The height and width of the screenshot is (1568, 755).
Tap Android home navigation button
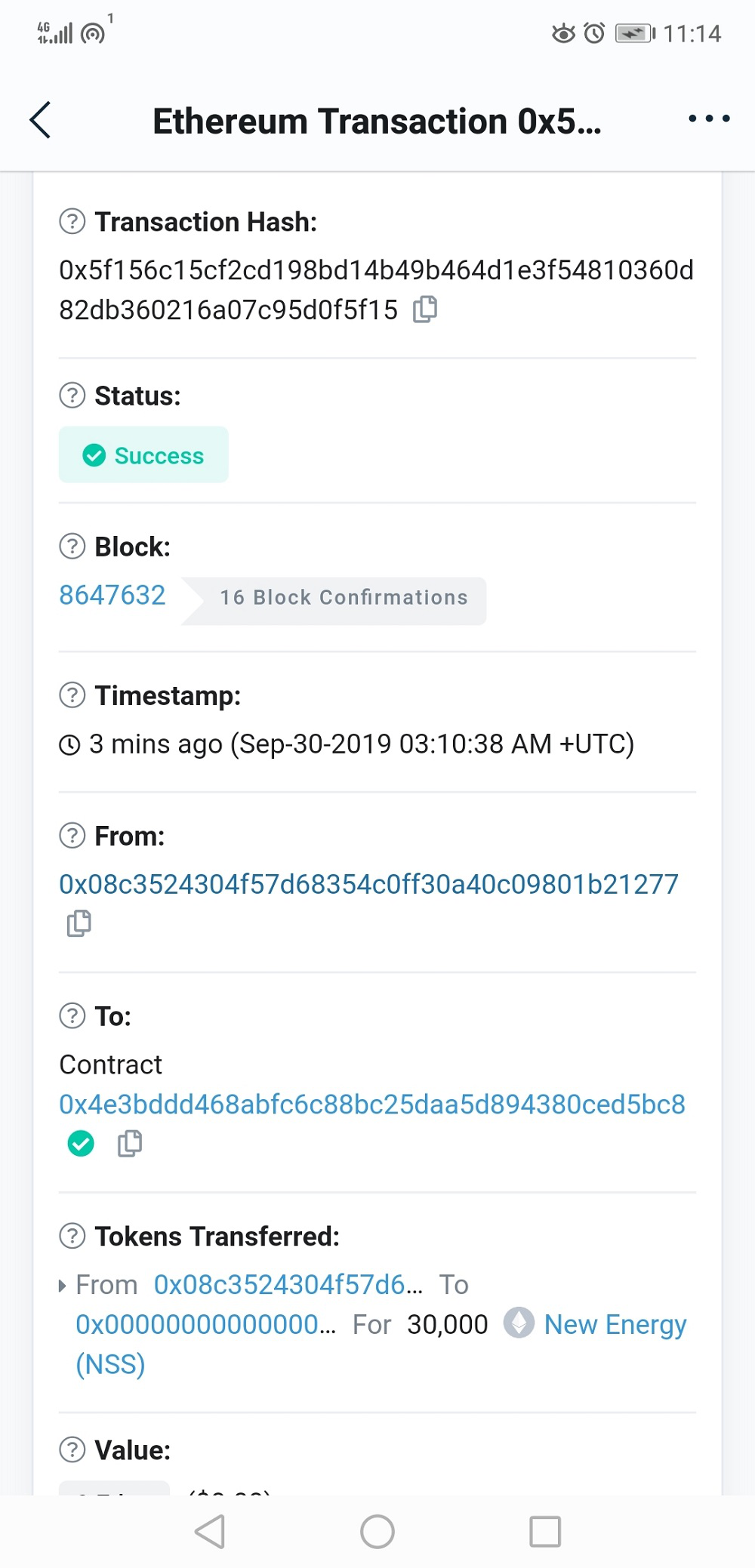377,1532
